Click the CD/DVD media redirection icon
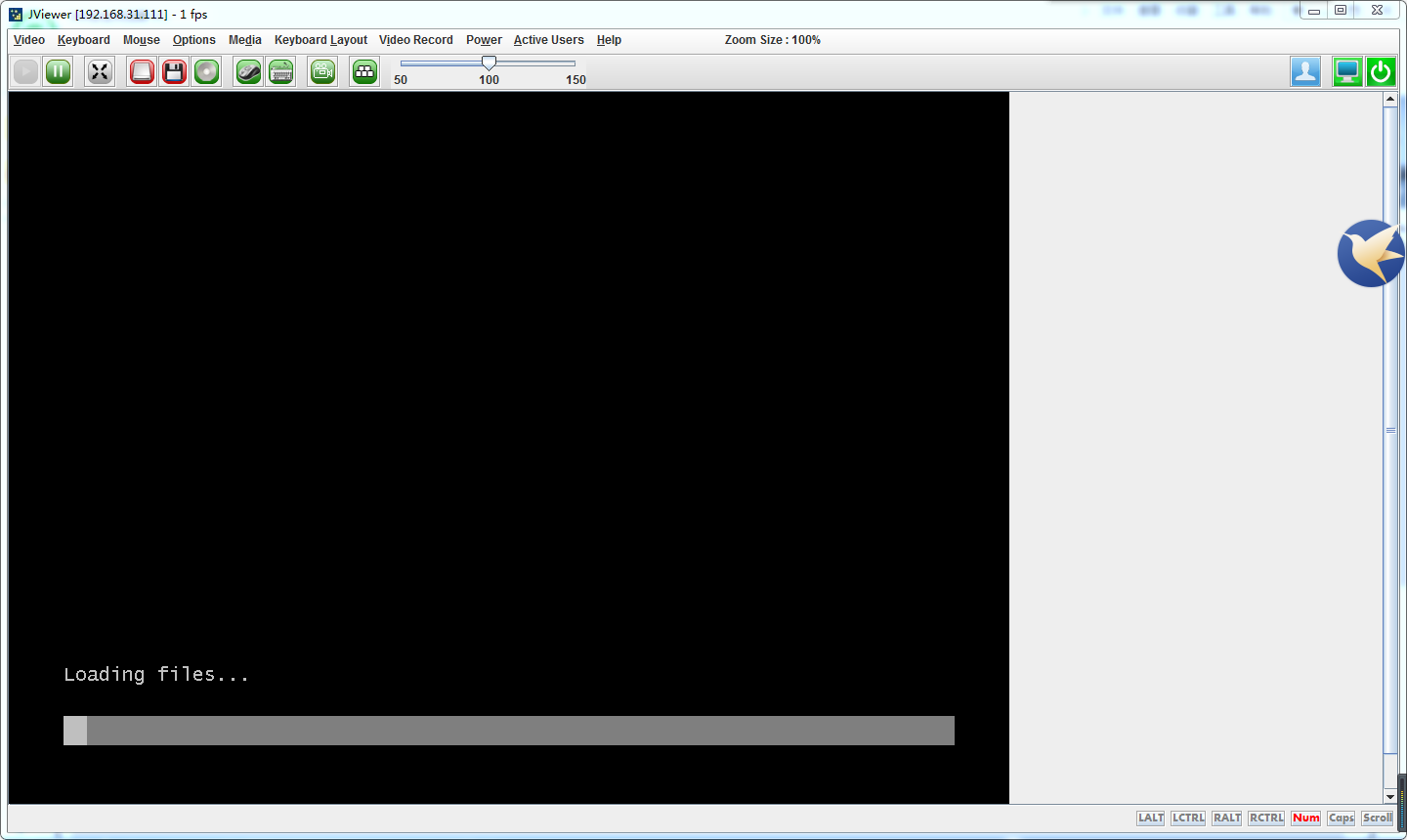The image size is (1407, 840). click(x=206, y=71)
